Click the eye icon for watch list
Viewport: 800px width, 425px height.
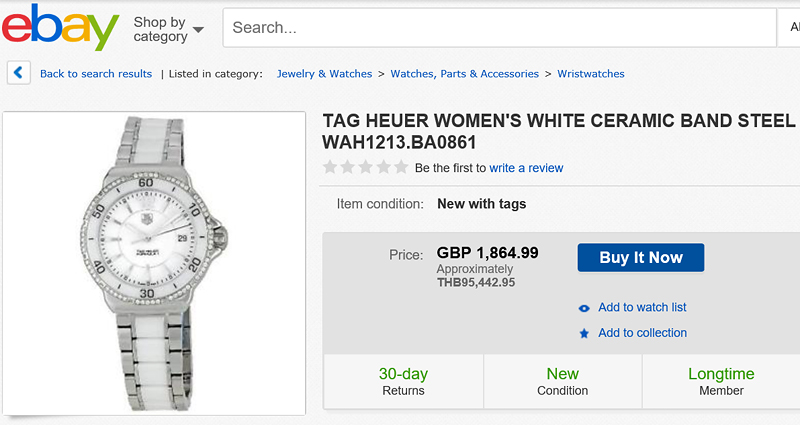(x=584, y=308)
